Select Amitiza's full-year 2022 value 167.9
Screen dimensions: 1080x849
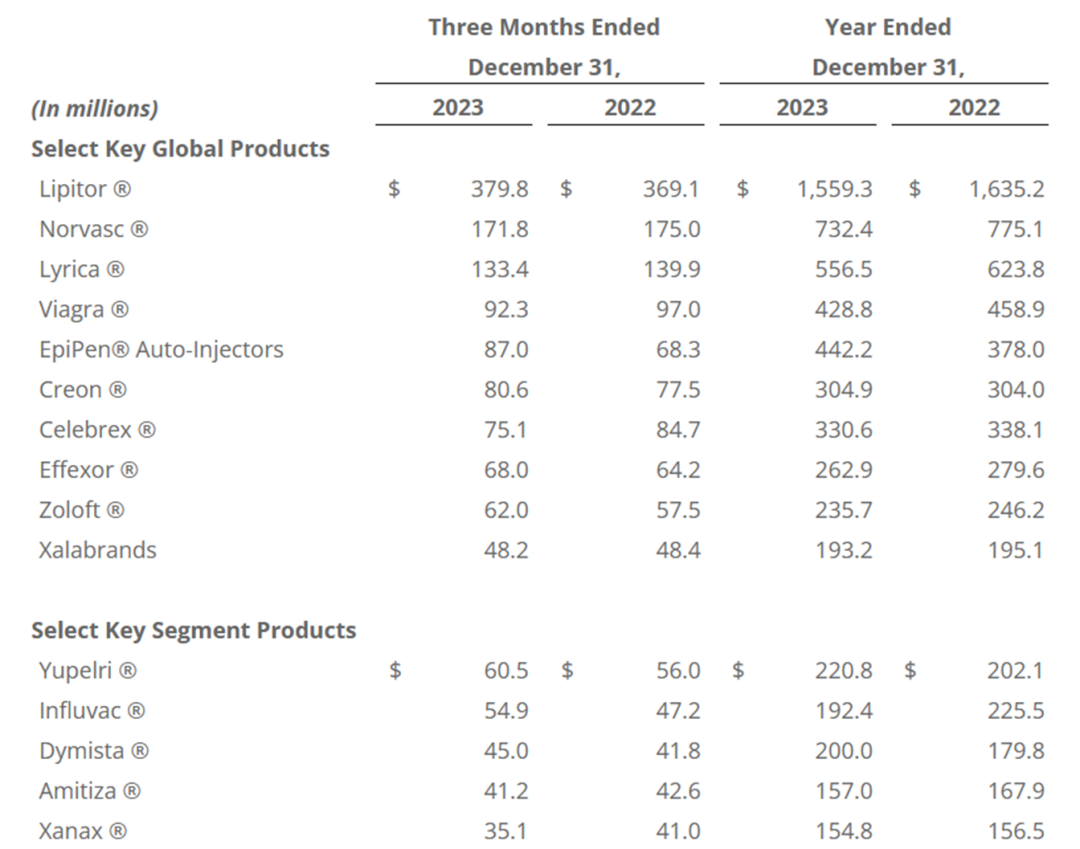(x=1015, y=791)
